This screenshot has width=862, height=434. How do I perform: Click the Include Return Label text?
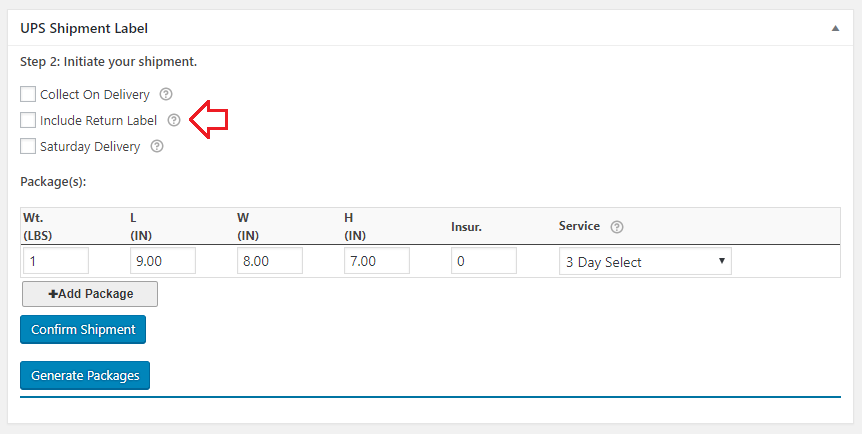(98, 120)
